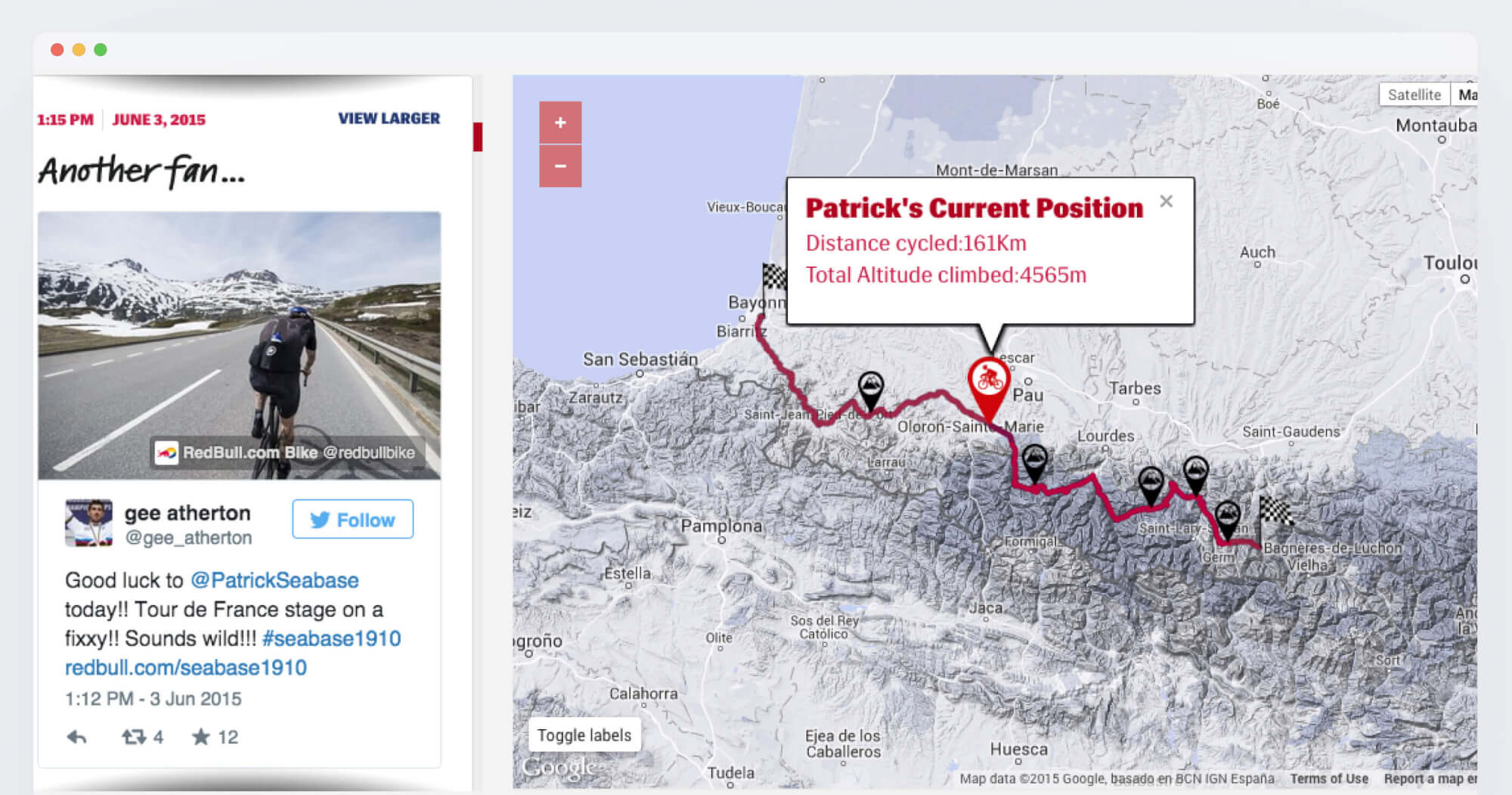The width and height of the screenshot is (1512, 795).
Task: Click mountain marker nearest Bagnères-de-Luchon
Action: pyautogui.click(x=1227, y=520)
